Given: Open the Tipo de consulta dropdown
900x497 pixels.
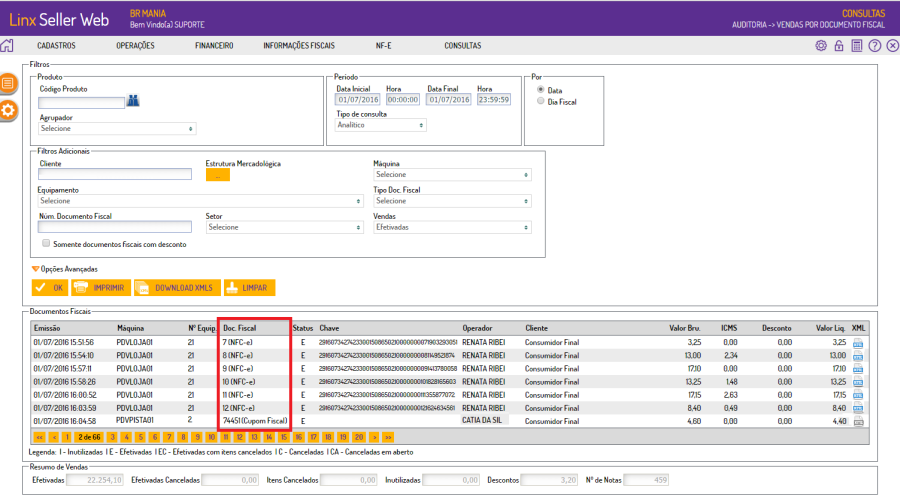Looking at the screenshot, I should [381, 125].
